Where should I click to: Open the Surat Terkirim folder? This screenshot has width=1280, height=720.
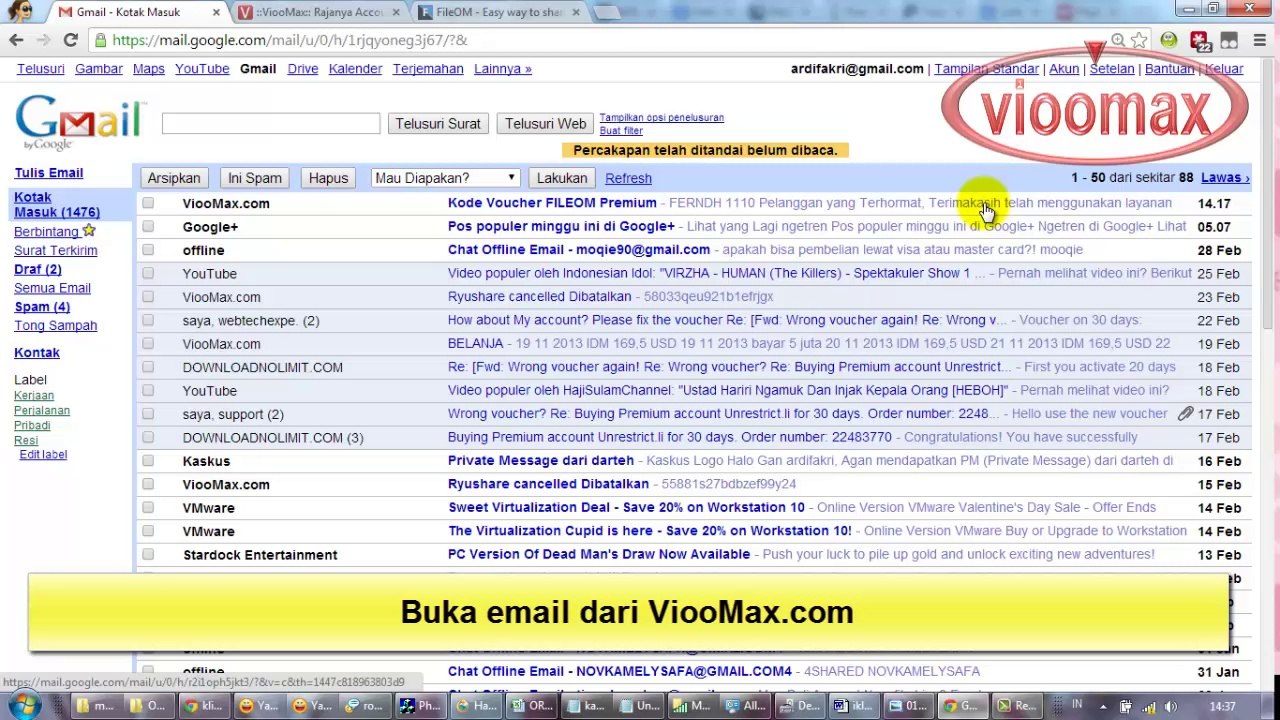pos(56,250)
